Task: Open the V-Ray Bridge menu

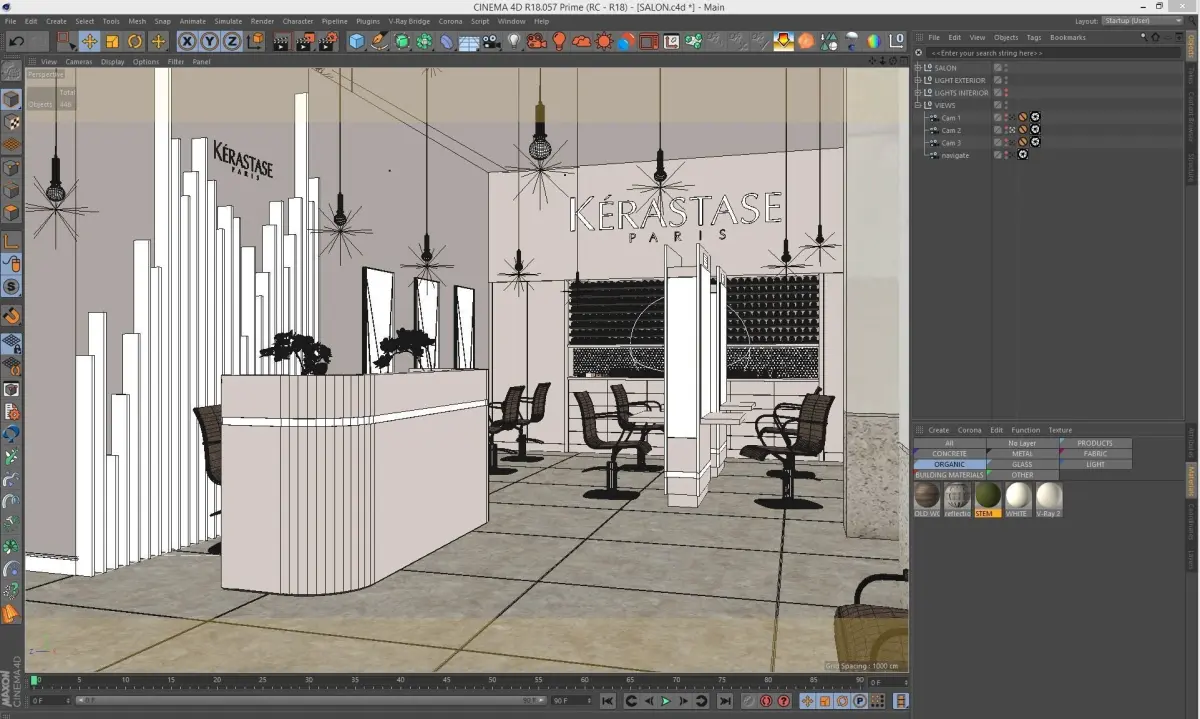Action: [409, 21]
